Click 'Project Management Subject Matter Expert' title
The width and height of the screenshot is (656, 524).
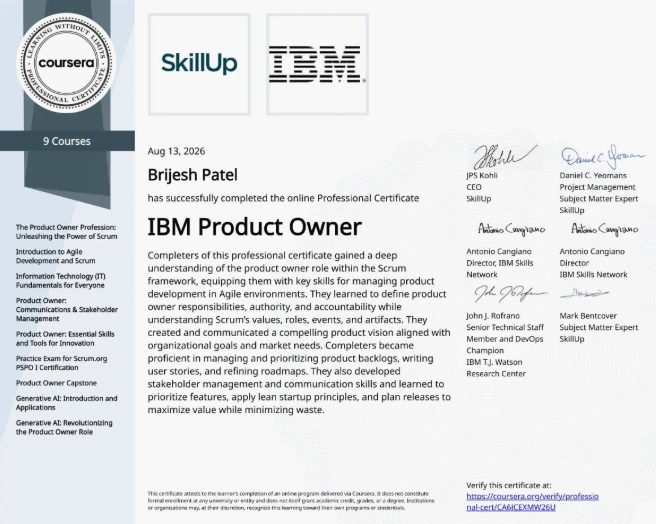click(599, 193)
